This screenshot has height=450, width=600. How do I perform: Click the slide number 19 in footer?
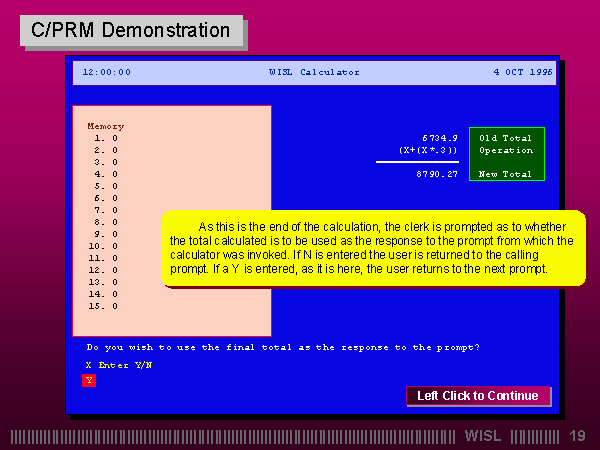[x=577, y=436]
